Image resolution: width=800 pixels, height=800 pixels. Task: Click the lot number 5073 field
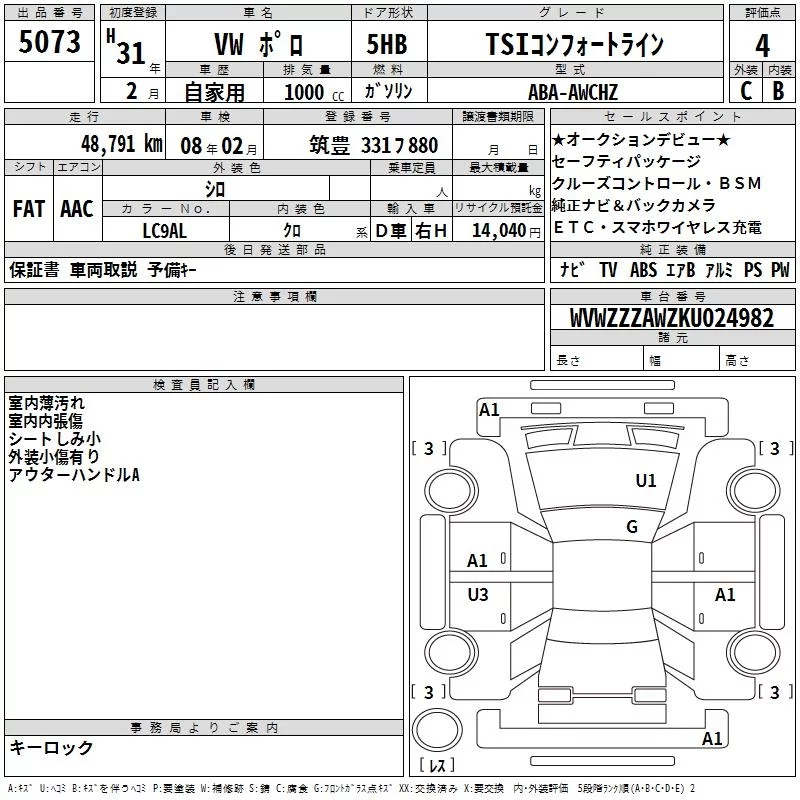point(49,42)
